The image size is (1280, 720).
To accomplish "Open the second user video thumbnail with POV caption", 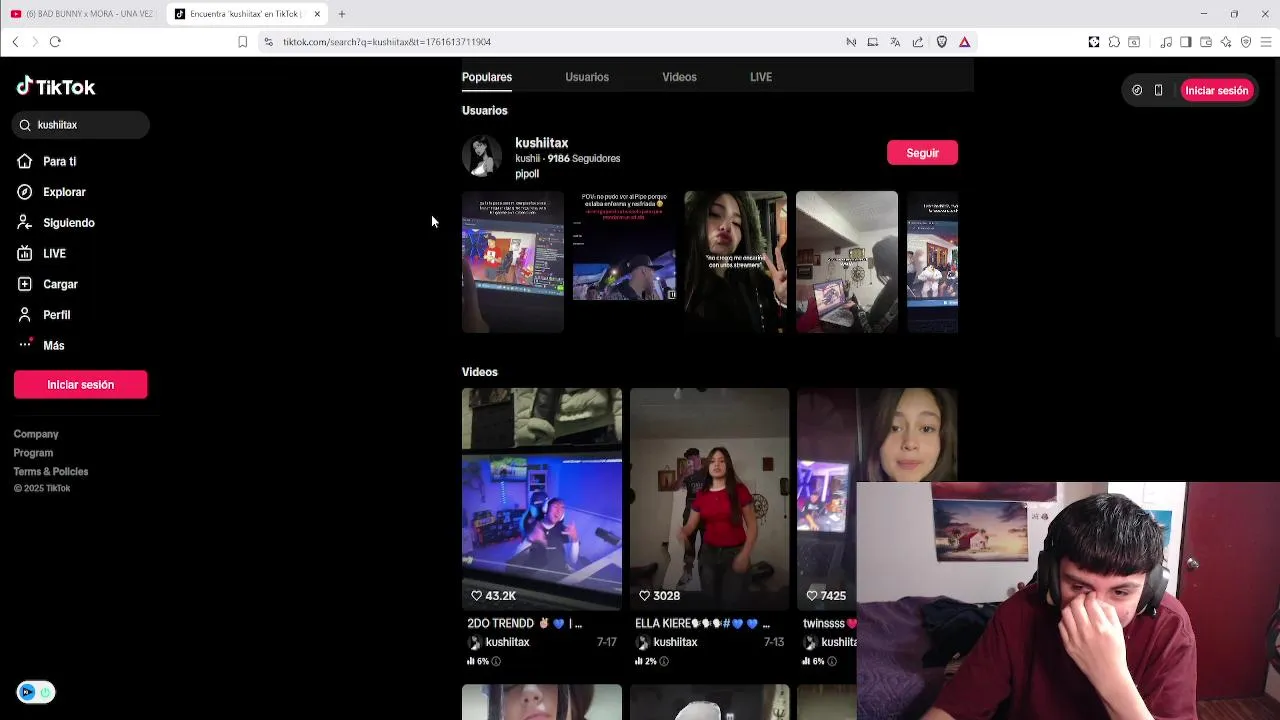I will click(624, 262).
